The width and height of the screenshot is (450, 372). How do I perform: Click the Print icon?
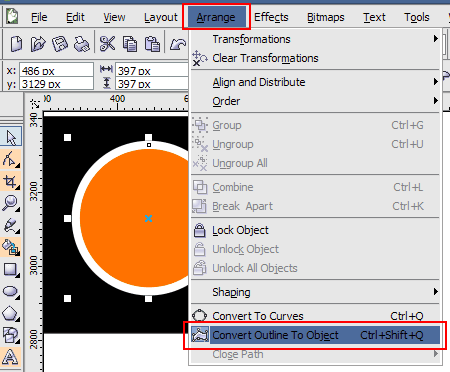82,44
